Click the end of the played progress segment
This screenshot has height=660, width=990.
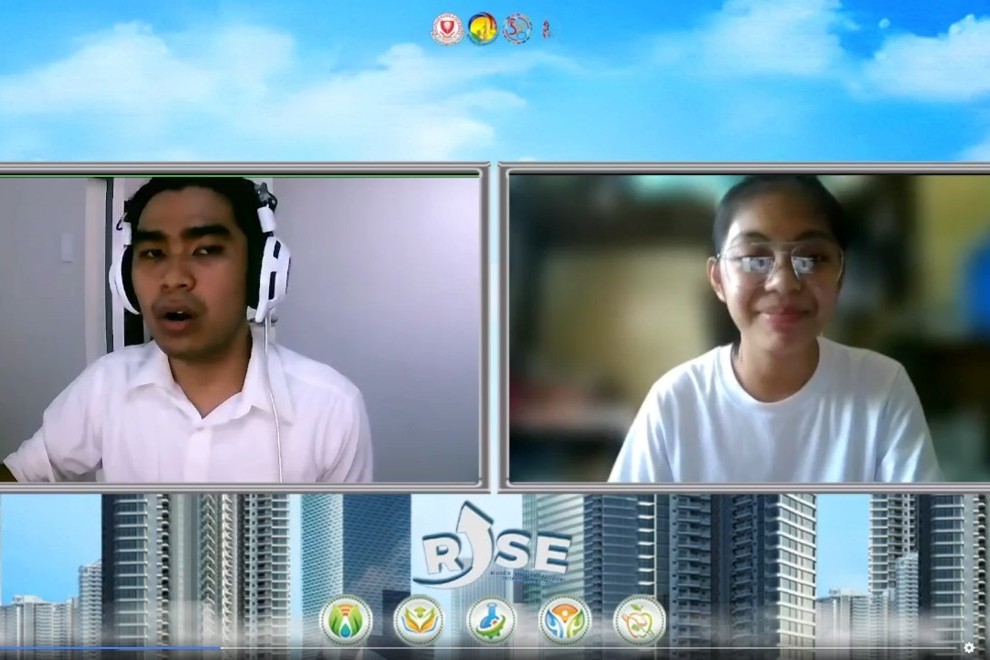(x=220, y=648)
